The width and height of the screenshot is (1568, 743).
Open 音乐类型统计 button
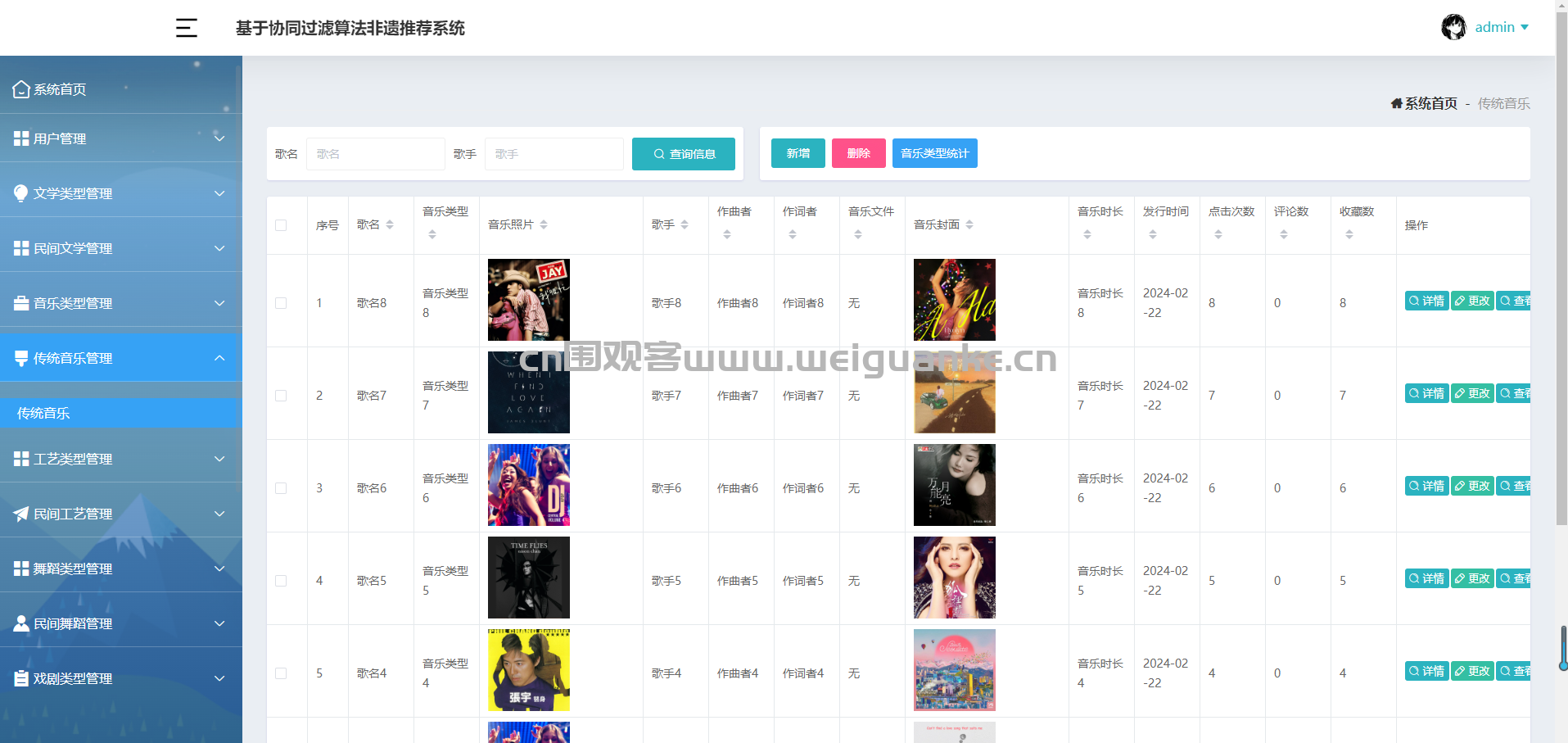[935, 153]
